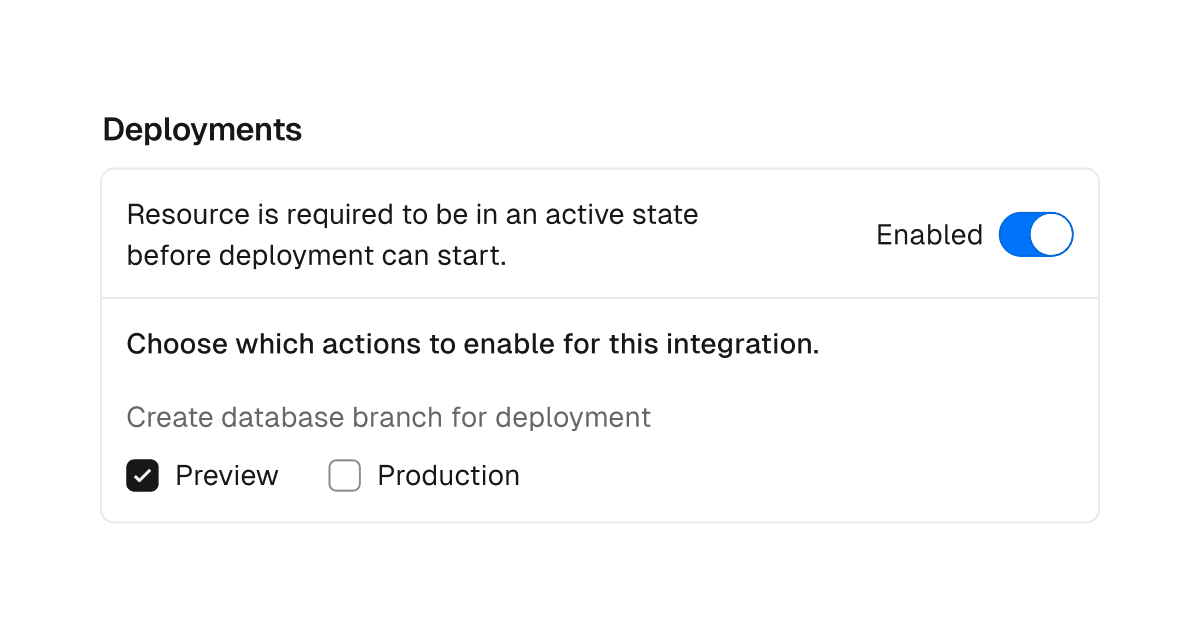
Task: Click the "Enabled" label text
Action: pos(929,235)
